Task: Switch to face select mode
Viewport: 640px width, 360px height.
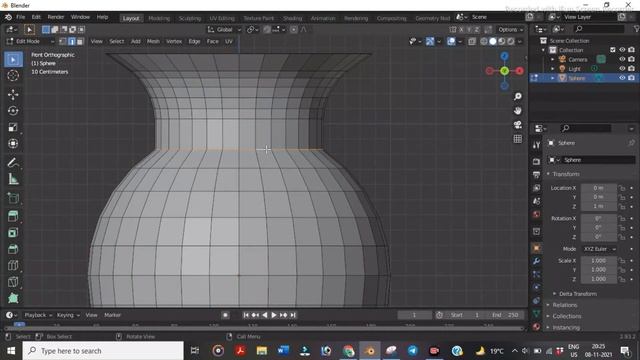Action: point(80,41)
